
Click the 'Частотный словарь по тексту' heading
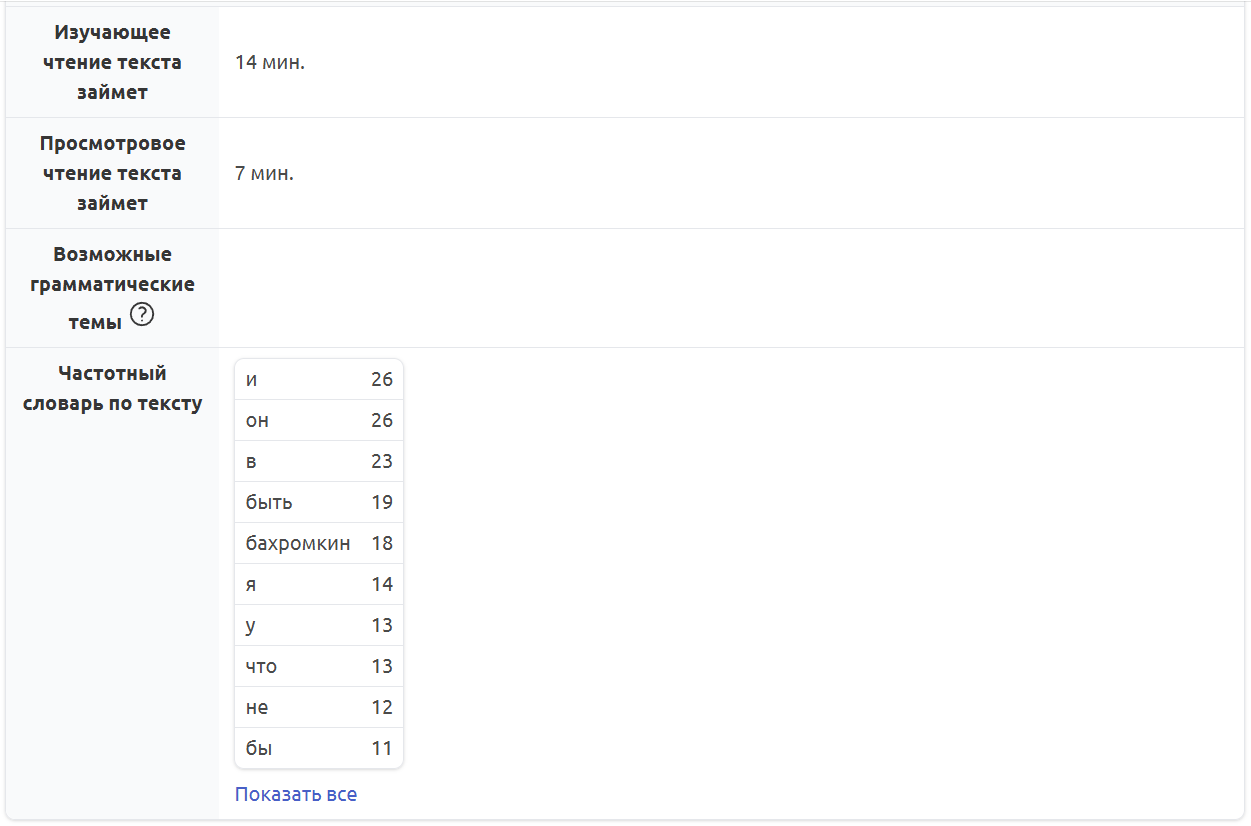pos(112,388)
